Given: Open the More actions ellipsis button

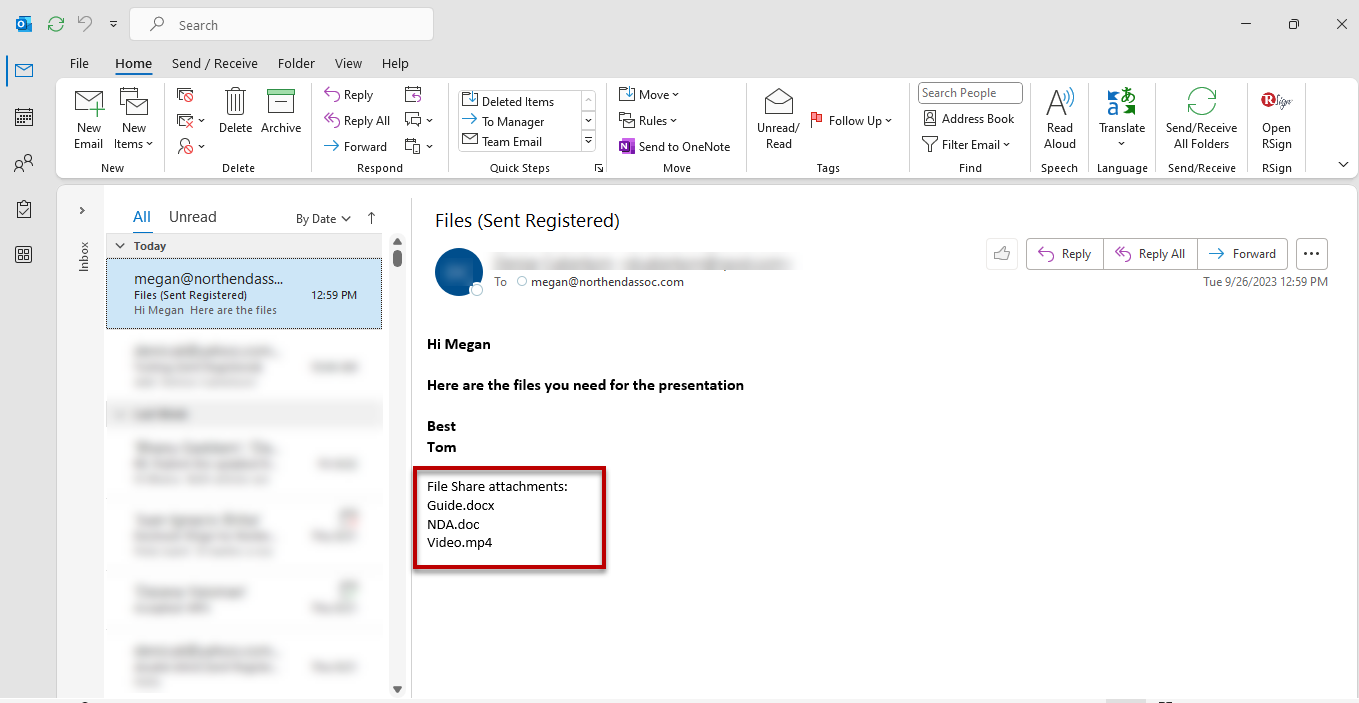Looking at the screenshot, I should coord(1312,254).
